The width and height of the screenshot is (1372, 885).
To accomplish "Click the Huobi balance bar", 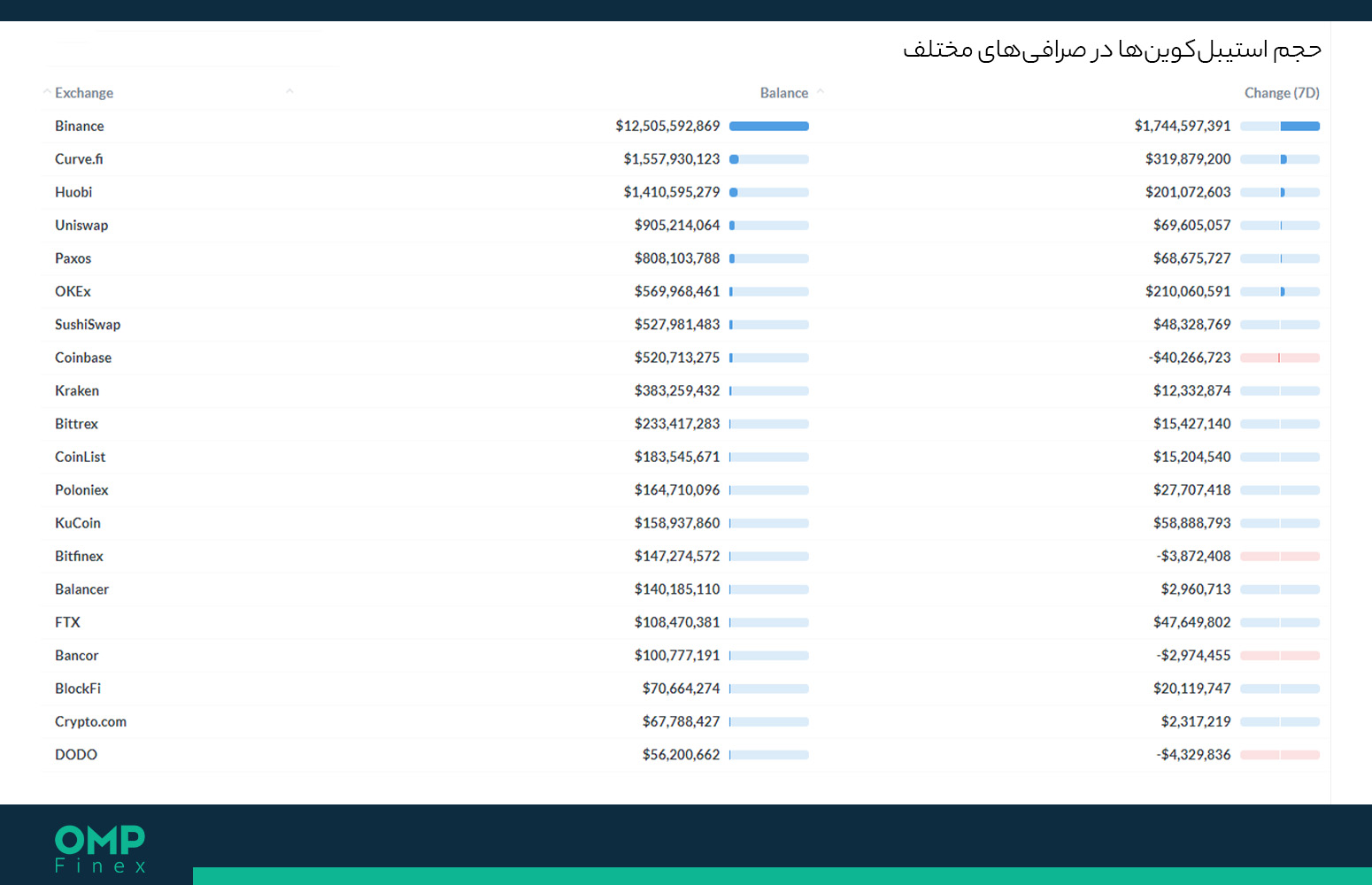I will 769,192.
